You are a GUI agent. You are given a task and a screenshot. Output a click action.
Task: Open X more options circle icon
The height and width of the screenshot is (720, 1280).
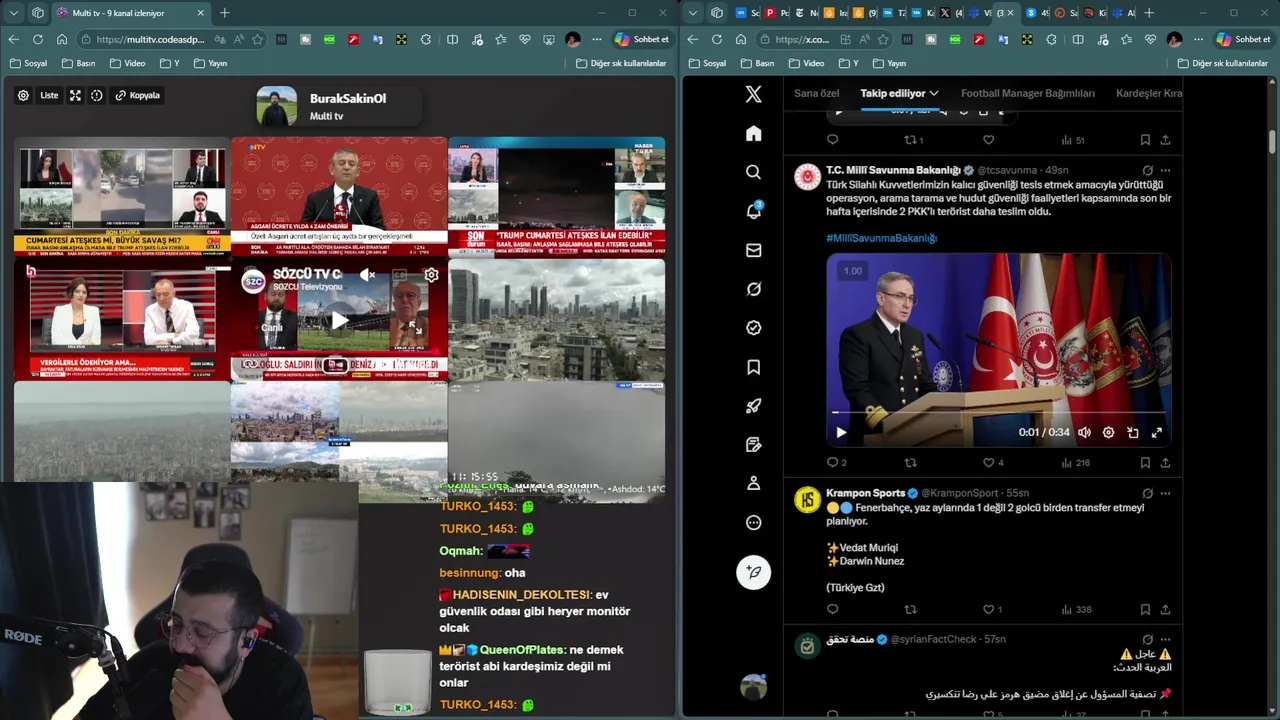(754, 522)
